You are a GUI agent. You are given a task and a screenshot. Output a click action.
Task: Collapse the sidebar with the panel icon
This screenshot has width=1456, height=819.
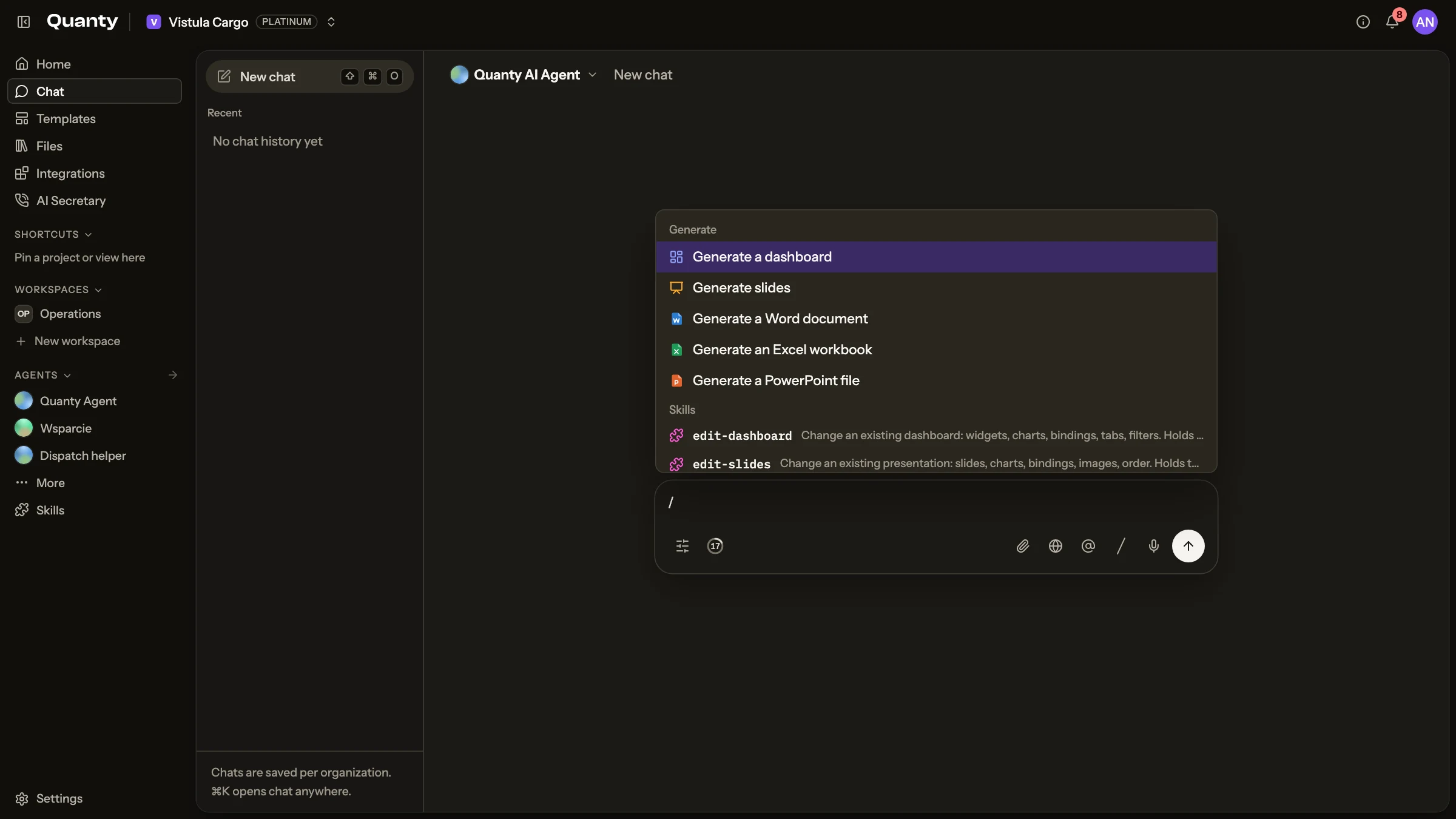pyautogui.click(x=24, y=22)
